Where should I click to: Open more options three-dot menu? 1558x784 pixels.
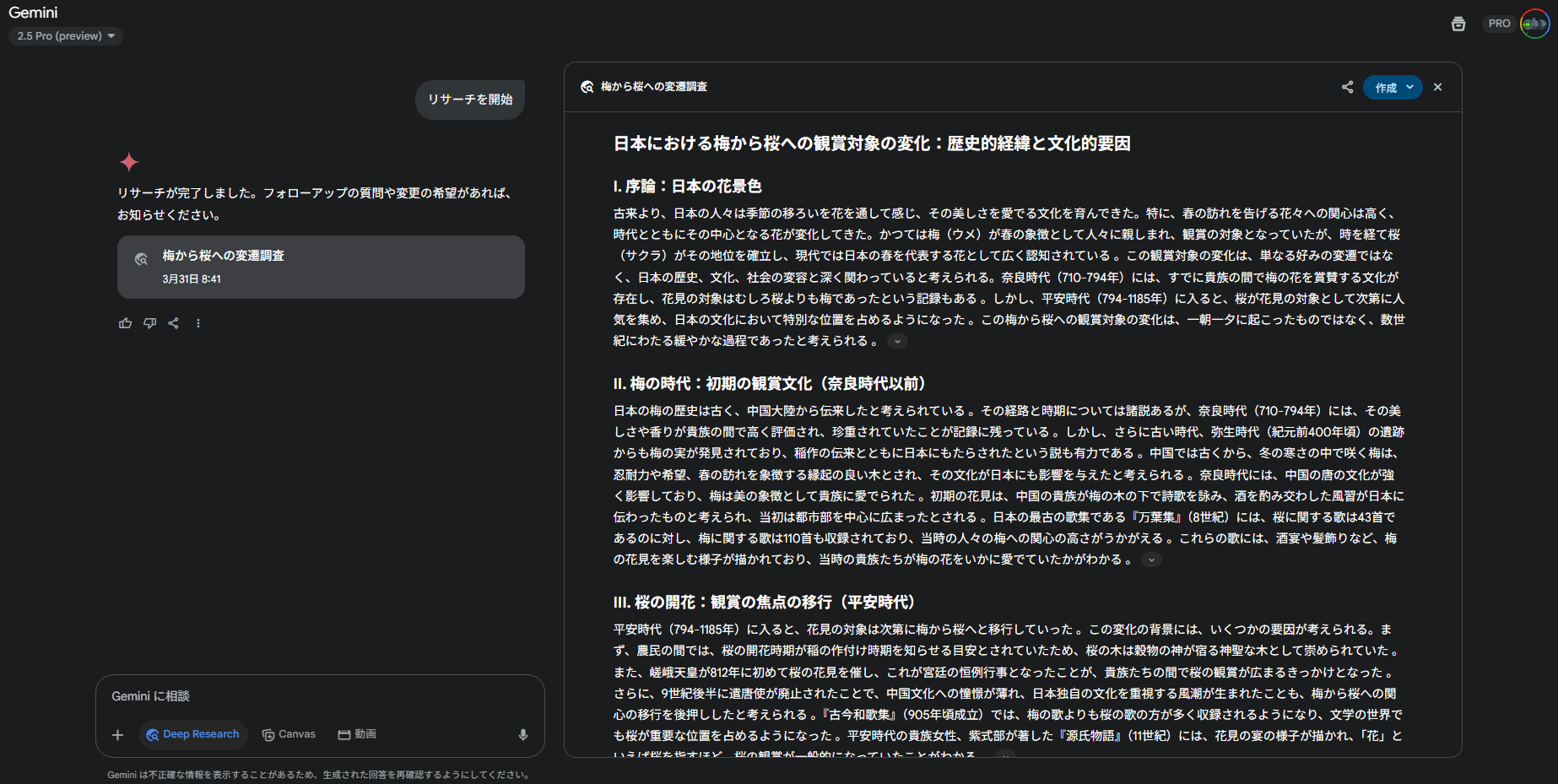click(198, 323)
